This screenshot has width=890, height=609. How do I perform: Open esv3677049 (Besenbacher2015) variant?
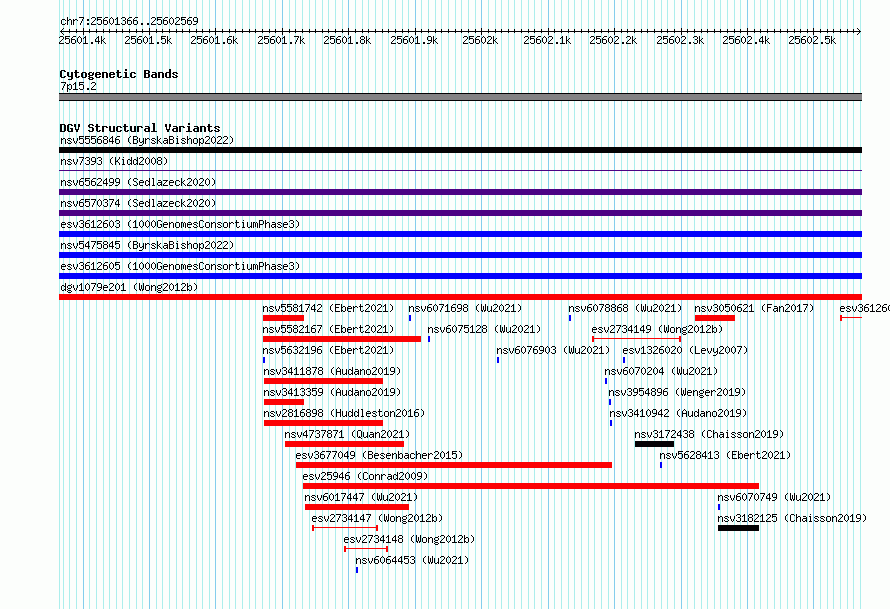tap(379, 455)
